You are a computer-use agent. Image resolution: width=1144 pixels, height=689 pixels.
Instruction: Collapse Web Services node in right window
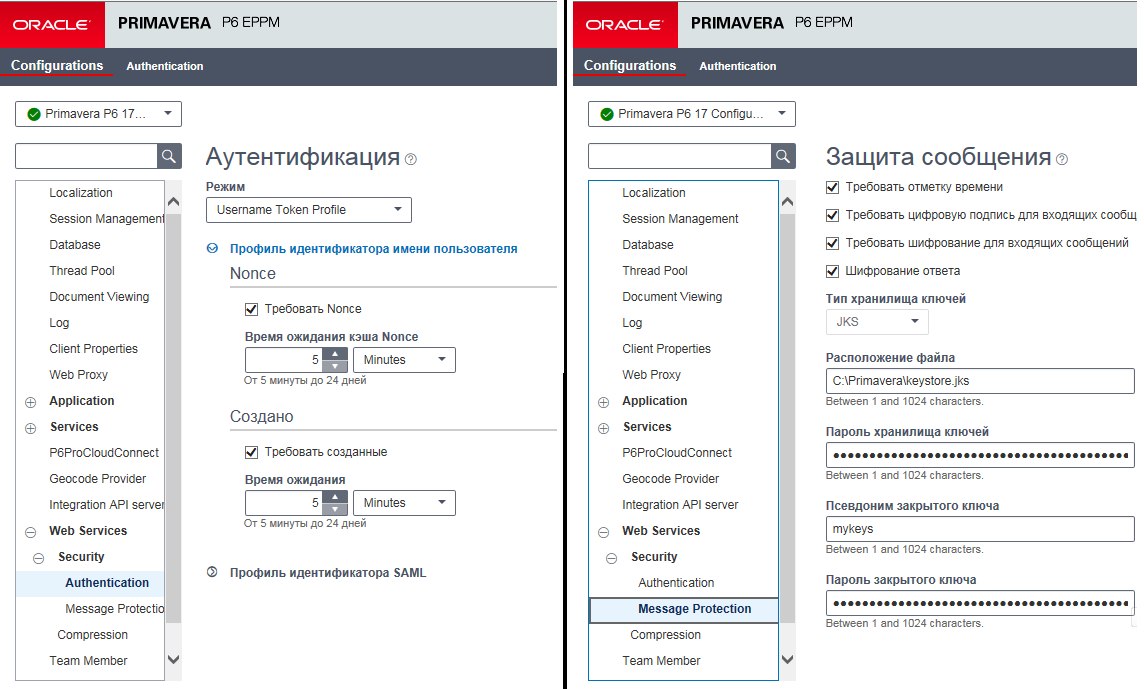(603, 533)
